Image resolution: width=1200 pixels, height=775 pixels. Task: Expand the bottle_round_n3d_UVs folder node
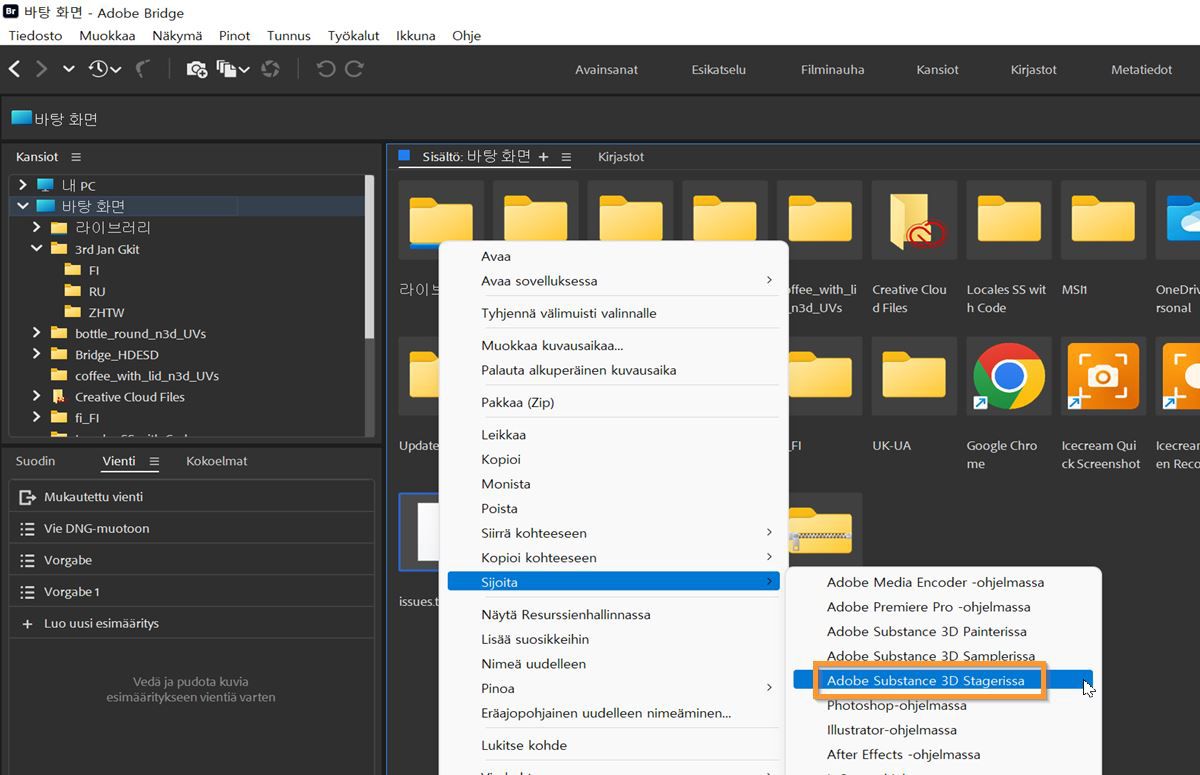coord(37,333)
